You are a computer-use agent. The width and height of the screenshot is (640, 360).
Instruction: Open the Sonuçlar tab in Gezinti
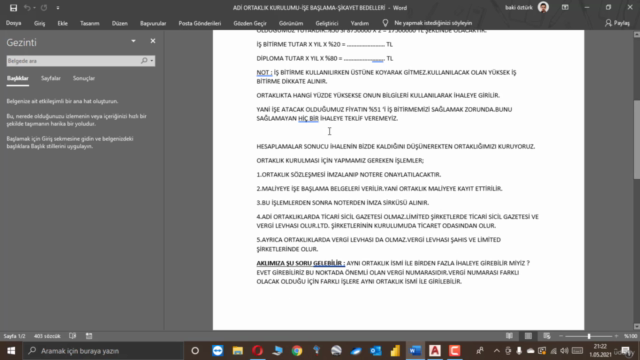click(84, 78)
